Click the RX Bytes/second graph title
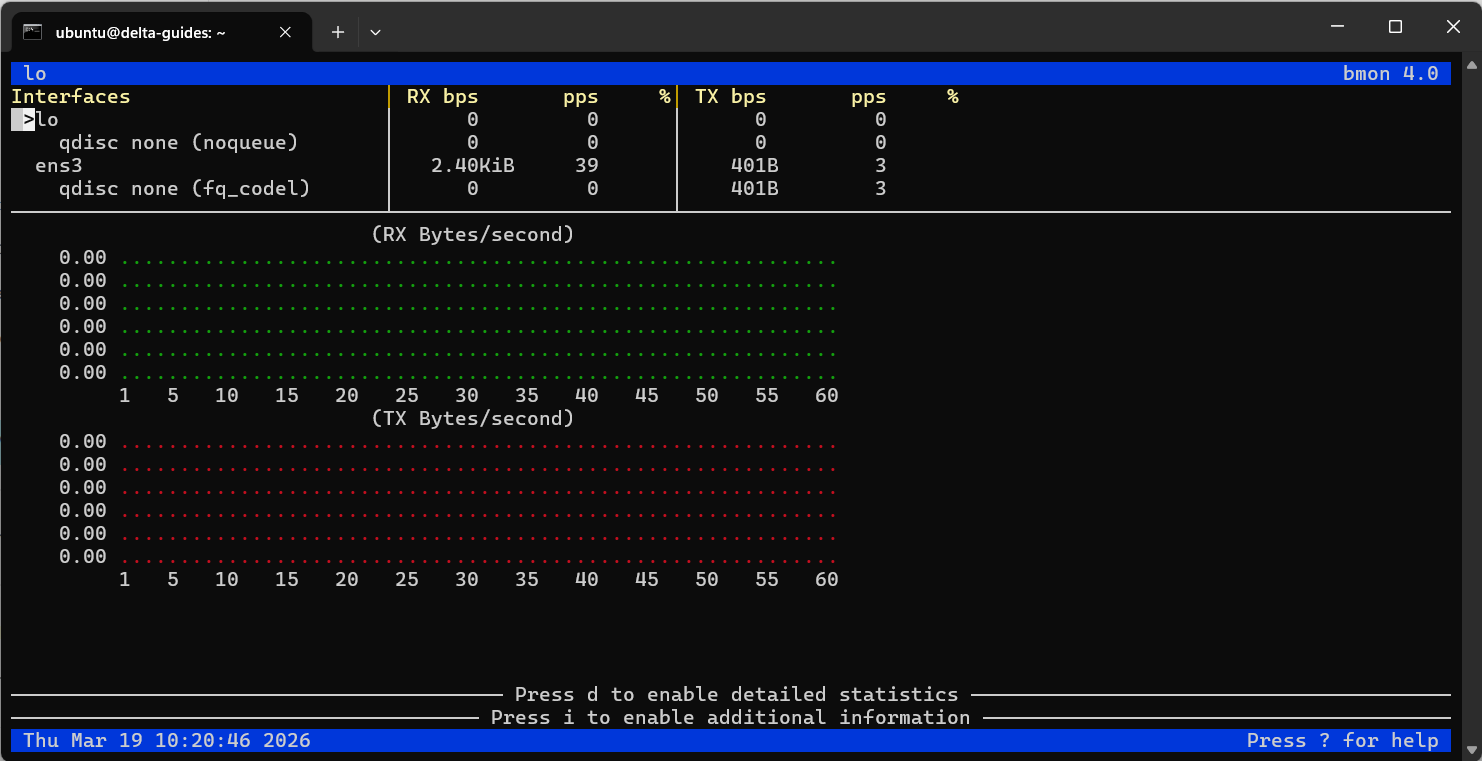The height and width of the screenshot is (761, 1482). click(472, 235)
